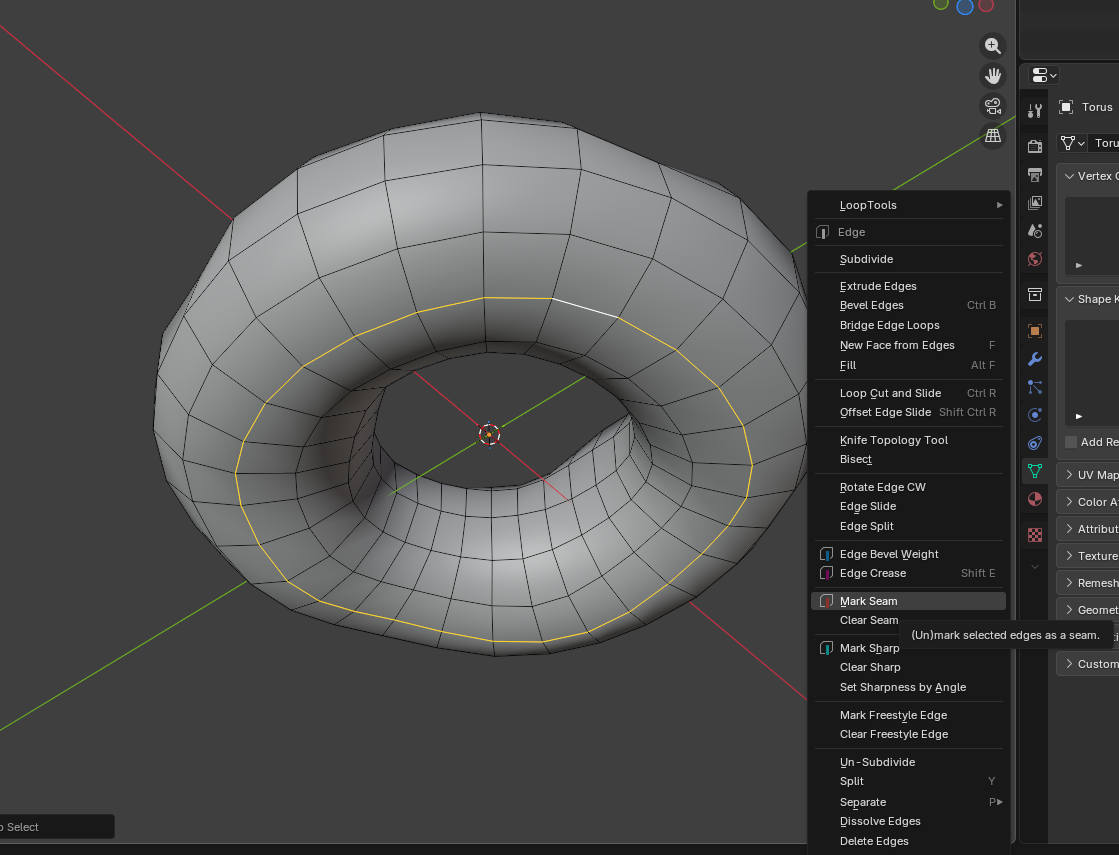The height and width of the screenshot is (855, 1119).
Task: Choose Un-Subdivide
Action: 908,762
